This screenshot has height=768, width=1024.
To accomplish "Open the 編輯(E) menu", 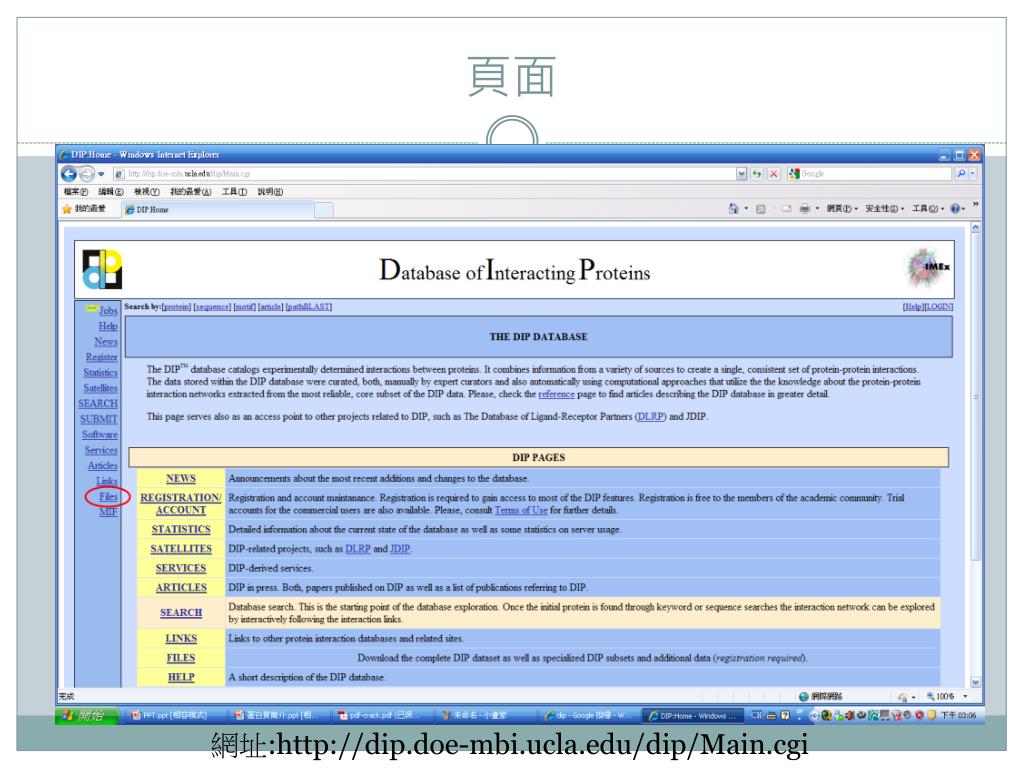I will click(x=110, y=192).
